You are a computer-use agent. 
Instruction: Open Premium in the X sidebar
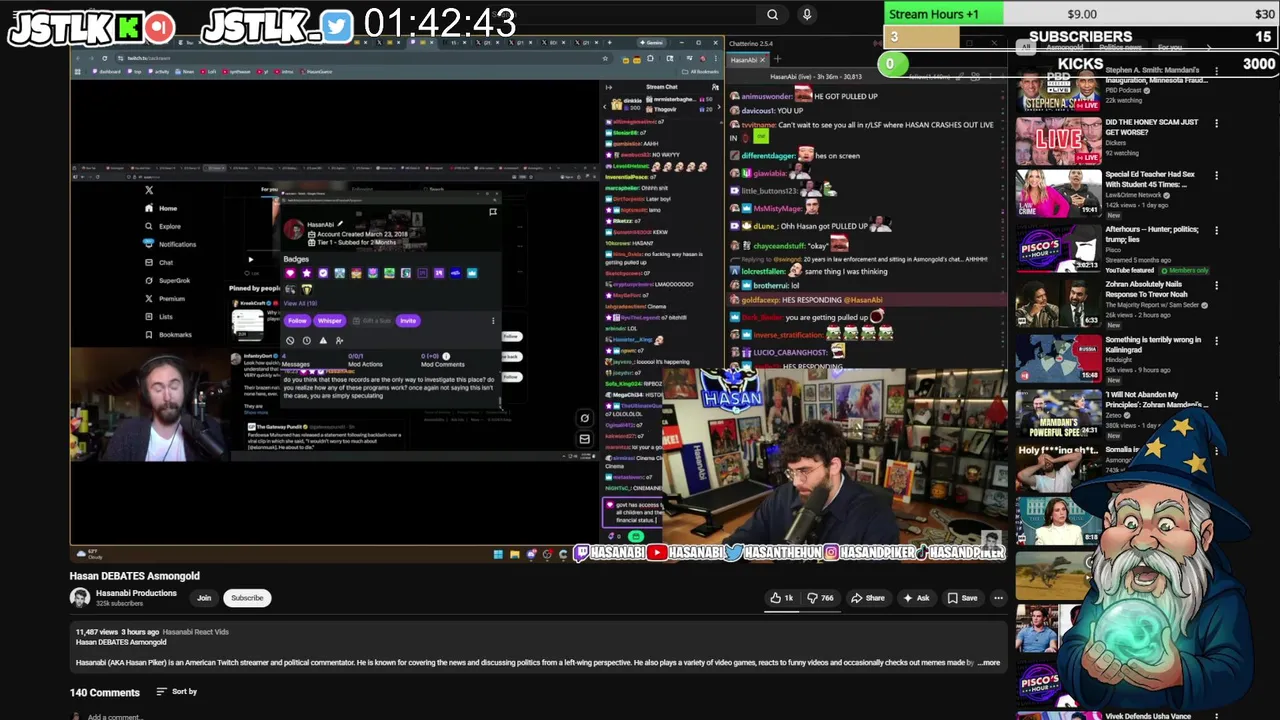[164, 298]
